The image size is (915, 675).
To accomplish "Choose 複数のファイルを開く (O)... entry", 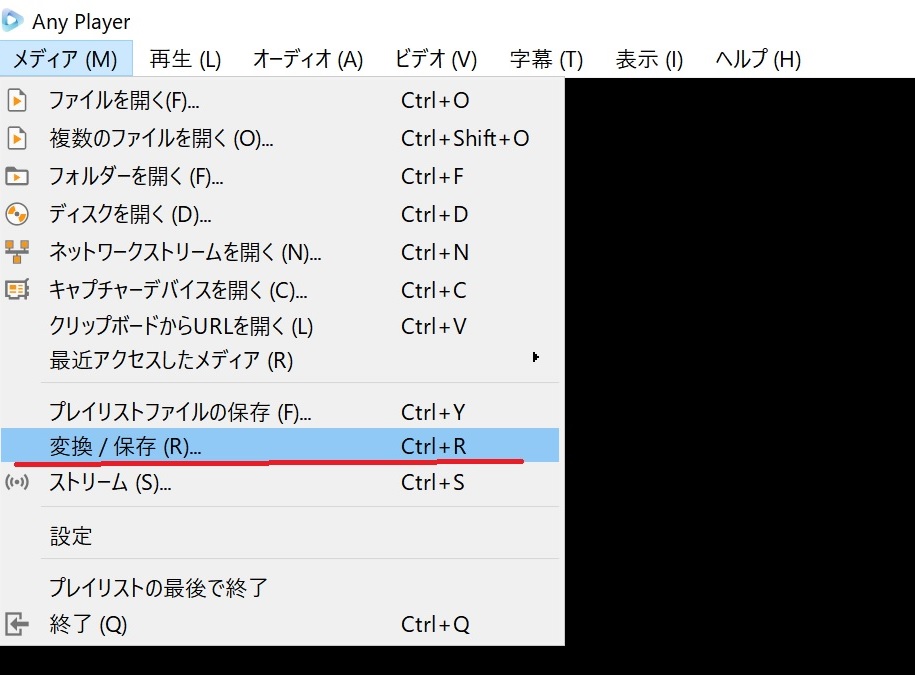I will point(280,138).
